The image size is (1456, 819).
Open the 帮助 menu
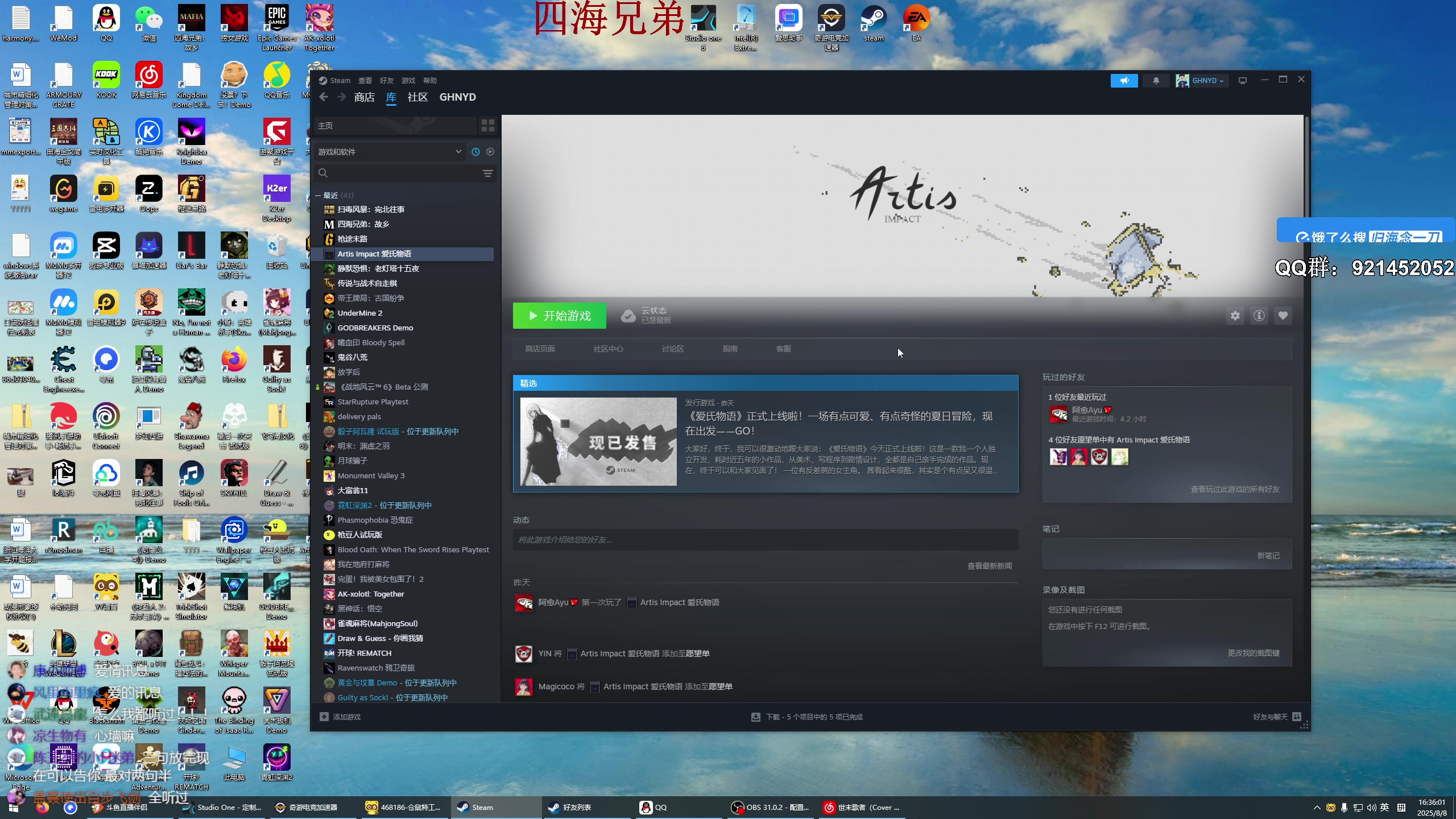tap(430, 81)
